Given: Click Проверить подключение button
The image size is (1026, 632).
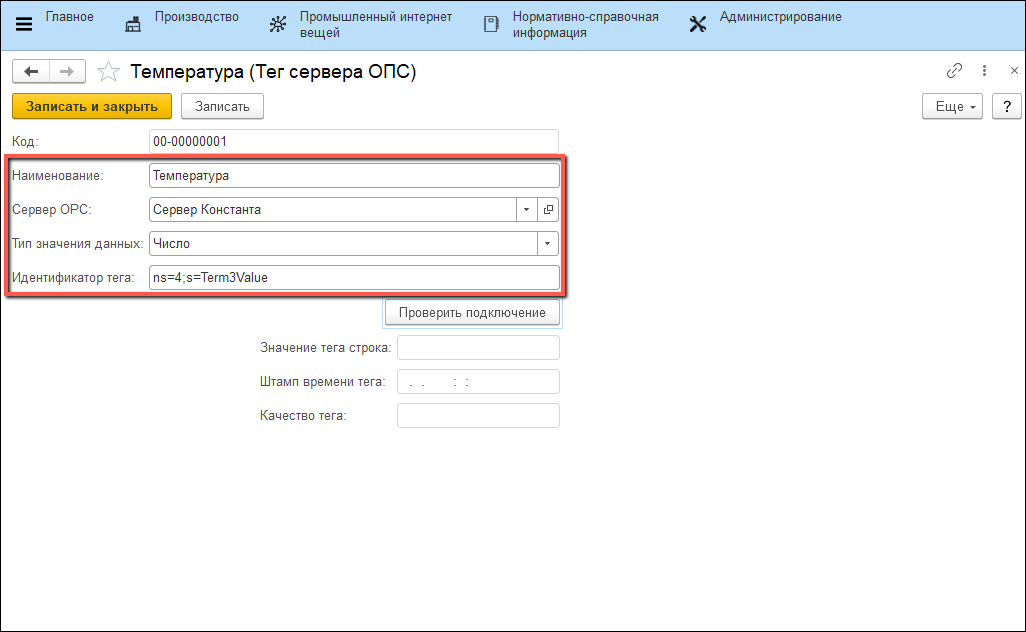Looking at the screenshot, I should [x=472, y=313].
